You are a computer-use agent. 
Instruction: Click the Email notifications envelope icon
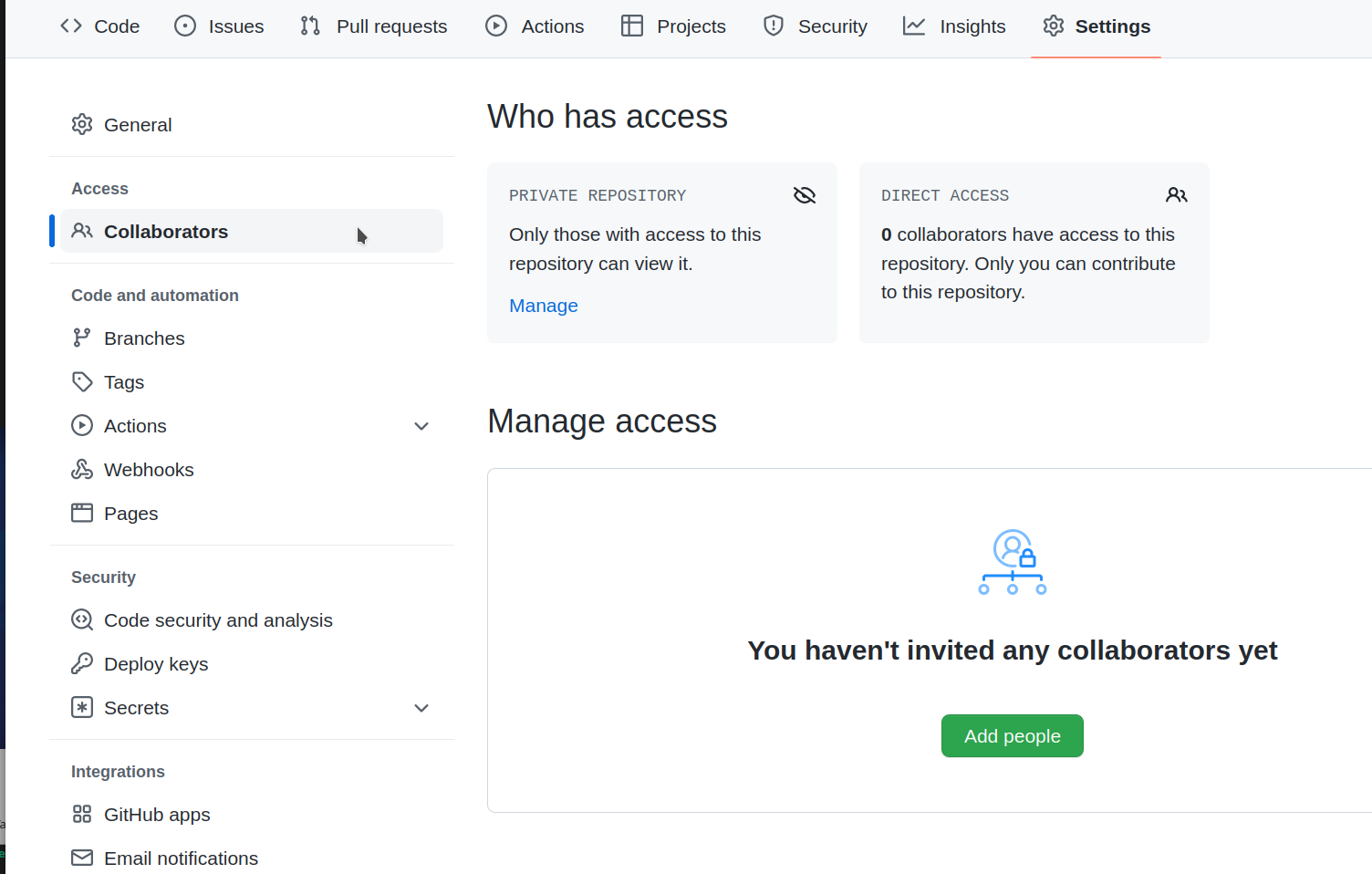click(x=82, y=858)
